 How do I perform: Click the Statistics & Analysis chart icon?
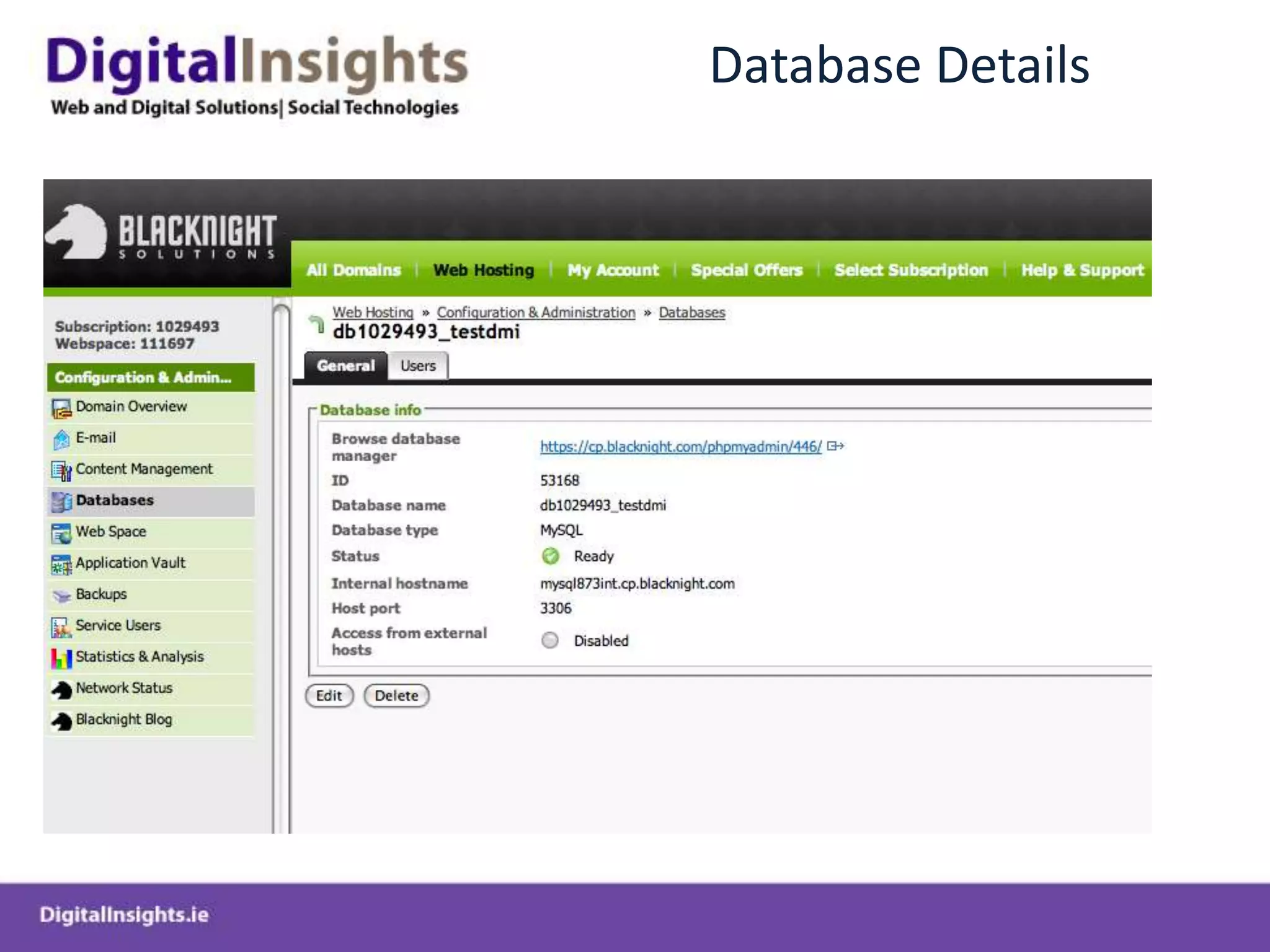[61, 658]
